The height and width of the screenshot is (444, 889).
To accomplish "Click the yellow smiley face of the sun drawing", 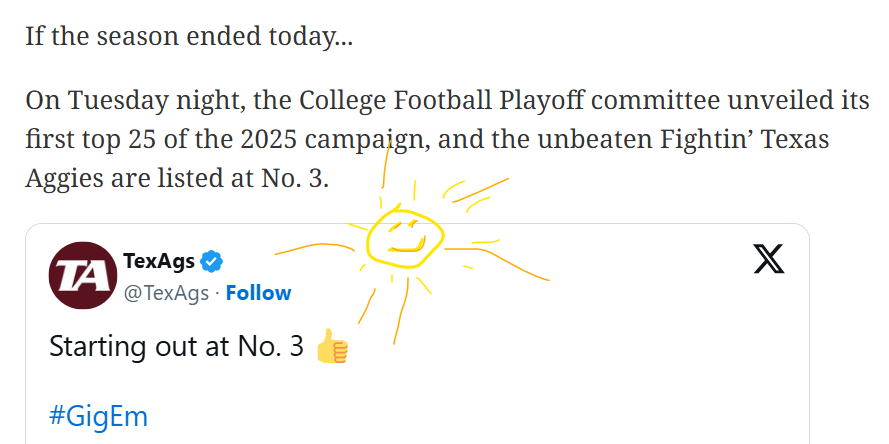I will click(402, 239).
